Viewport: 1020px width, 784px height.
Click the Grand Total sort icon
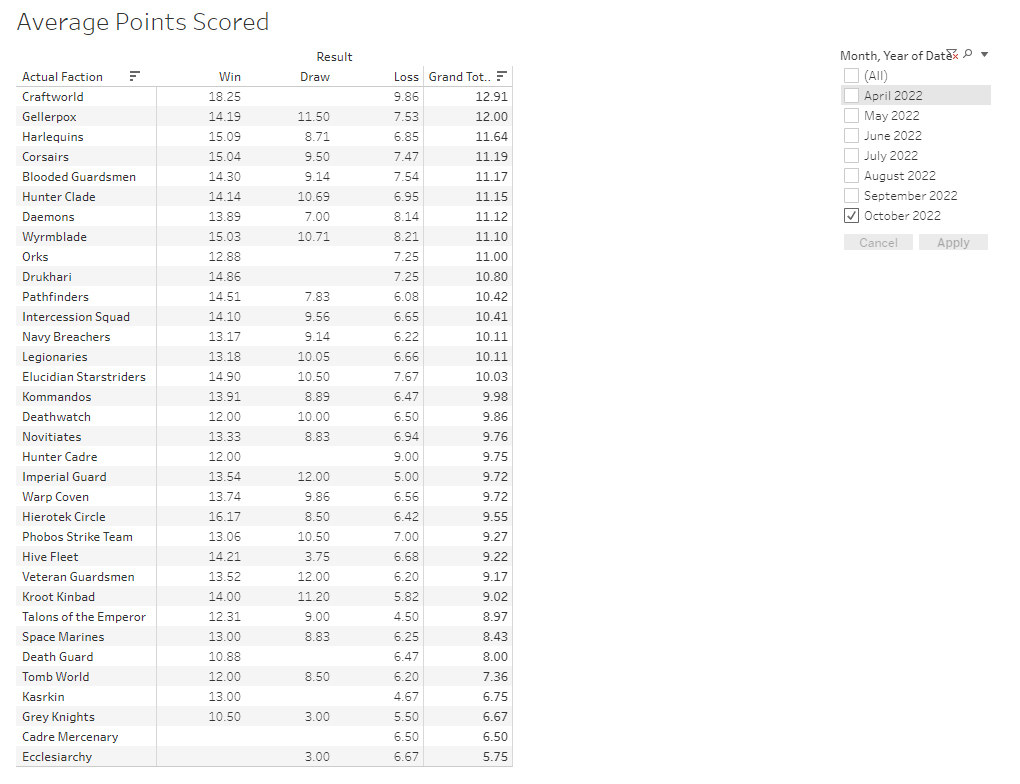[x=502, y=76]
